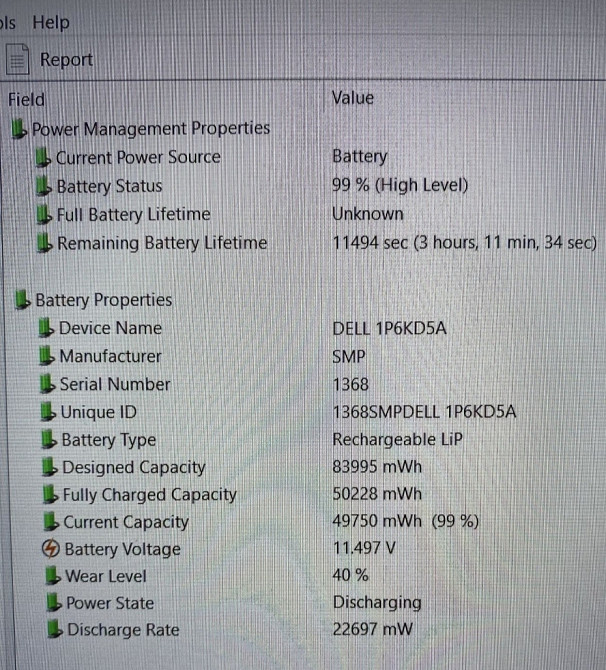
Task: Click the Current Capacity row icon
Action: (51, 522)
